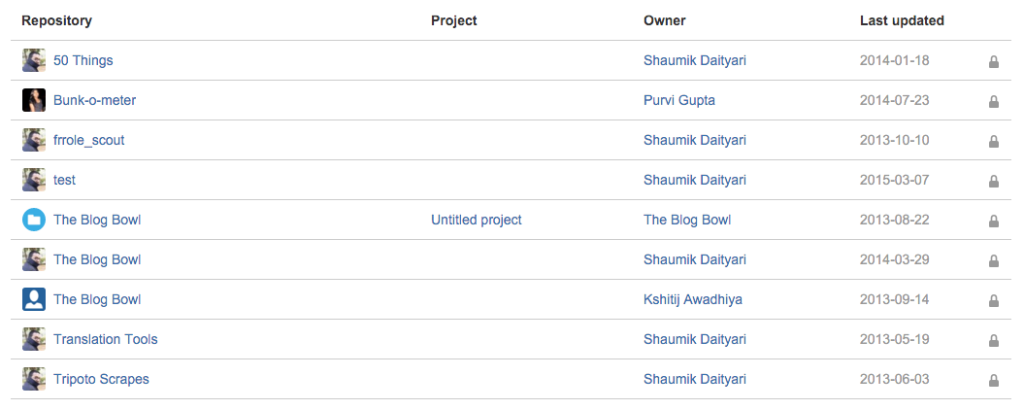Image resolution: width=1024 pixels, height=410 pixels.
Task: Sort by the Last updated column header
Action: (902, 20)
